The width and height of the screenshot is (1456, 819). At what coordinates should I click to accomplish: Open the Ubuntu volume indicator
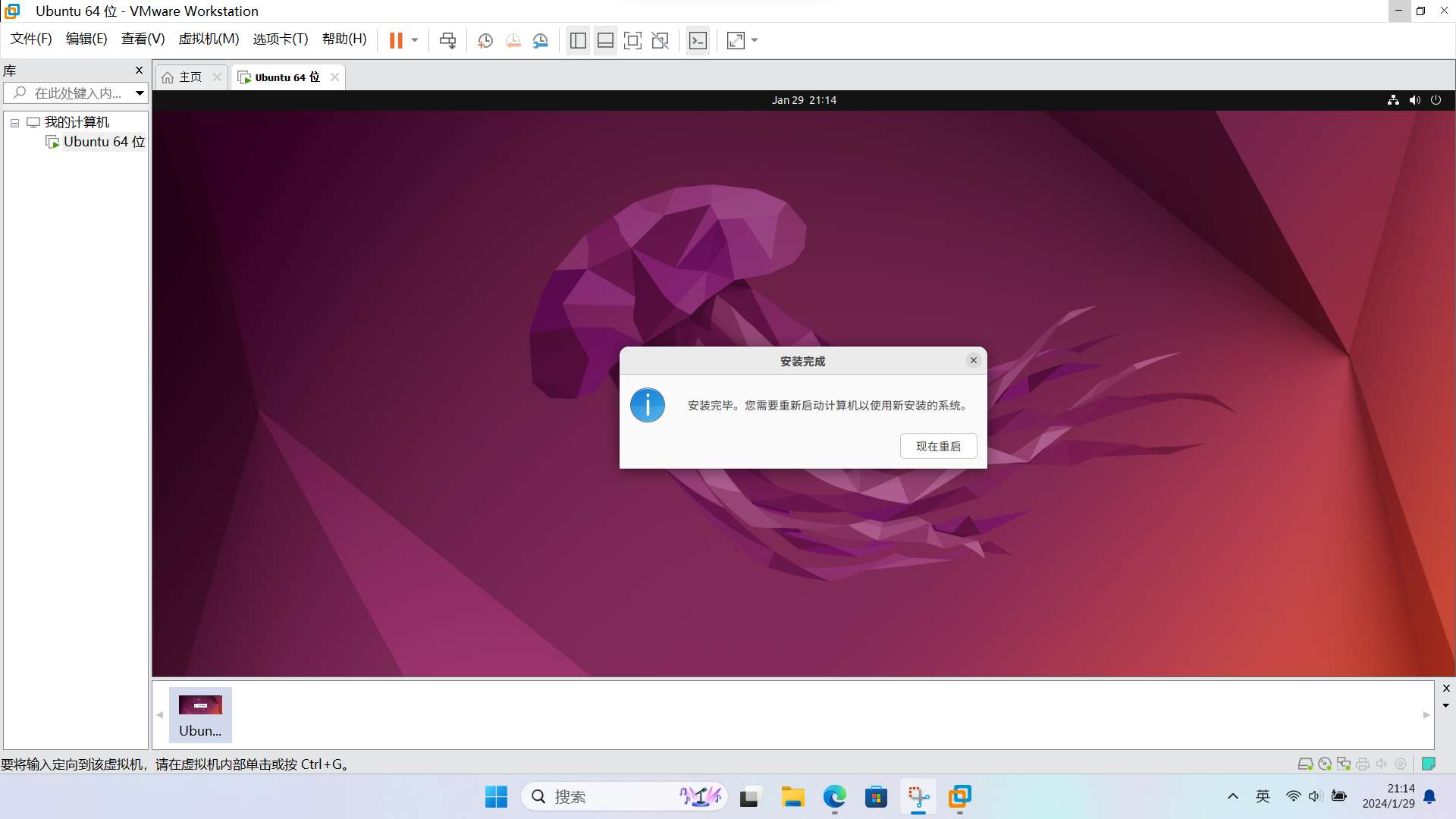(1414, 100)
